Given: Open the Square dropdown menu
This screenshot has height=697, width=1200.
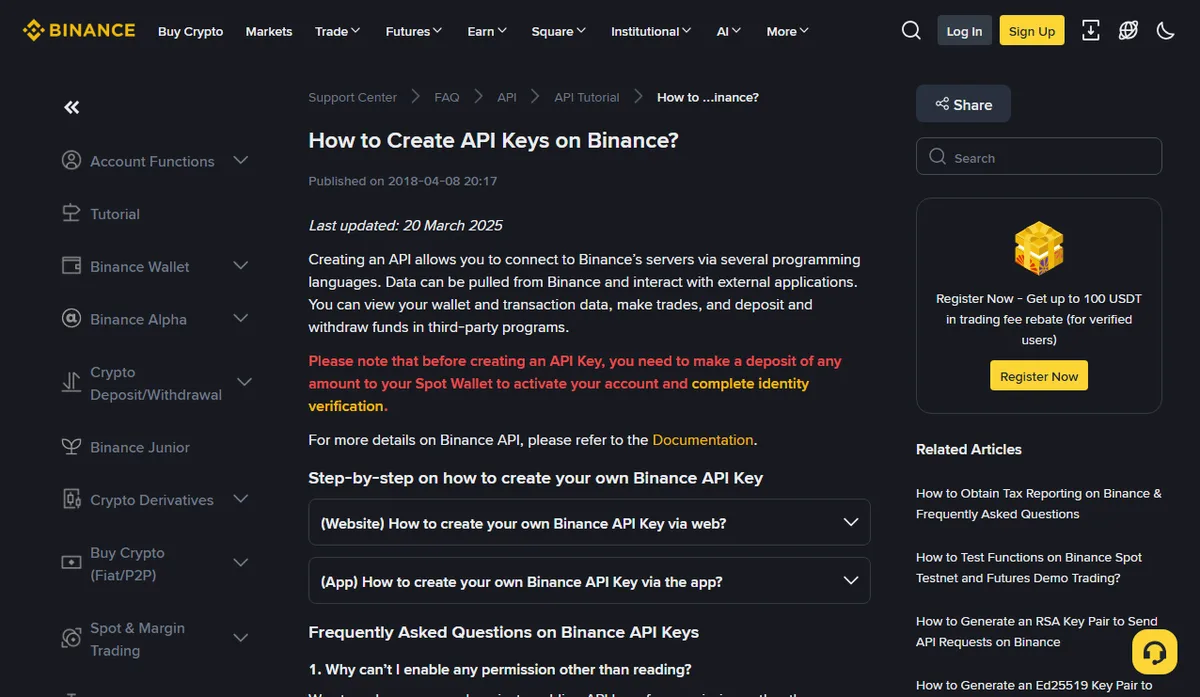Looking at the screenshot, I should [559, 31].
